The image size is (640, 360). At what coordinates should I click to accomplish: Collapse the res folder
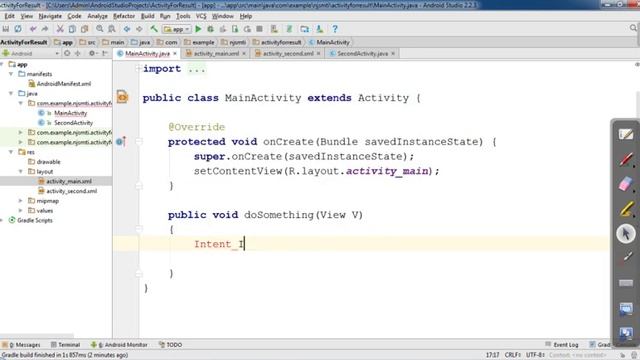point(11,152)
